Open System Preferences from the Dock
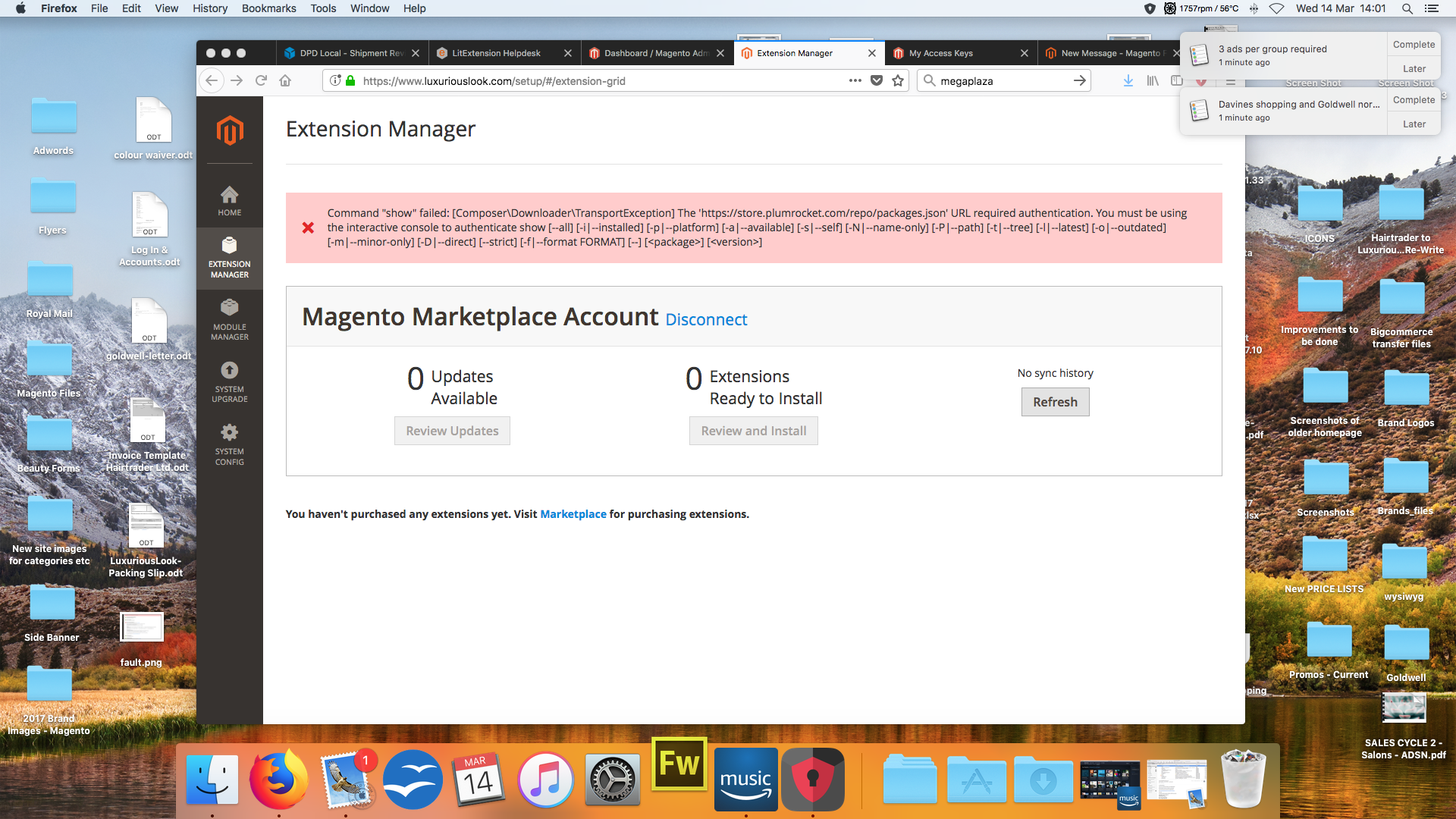Screen dimensions: 1456x819 (612, 779)
